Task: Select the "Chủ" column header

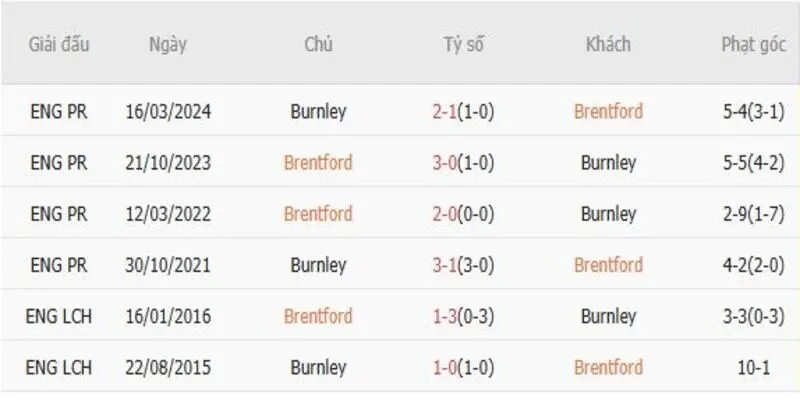Action: point(318,45)
